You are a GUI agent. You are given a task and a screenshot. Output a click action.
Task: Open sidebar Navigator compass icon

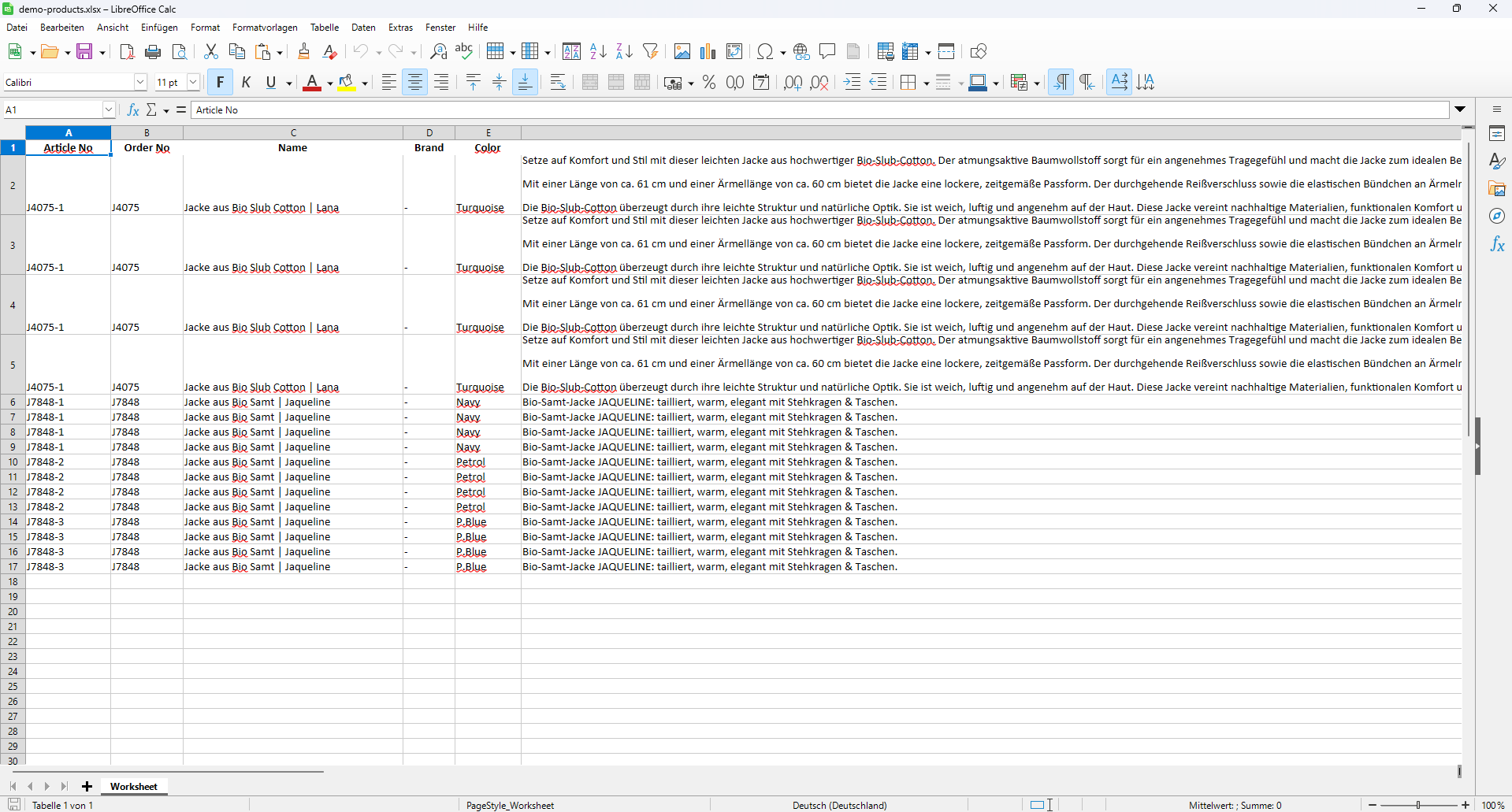[1497, 217]
